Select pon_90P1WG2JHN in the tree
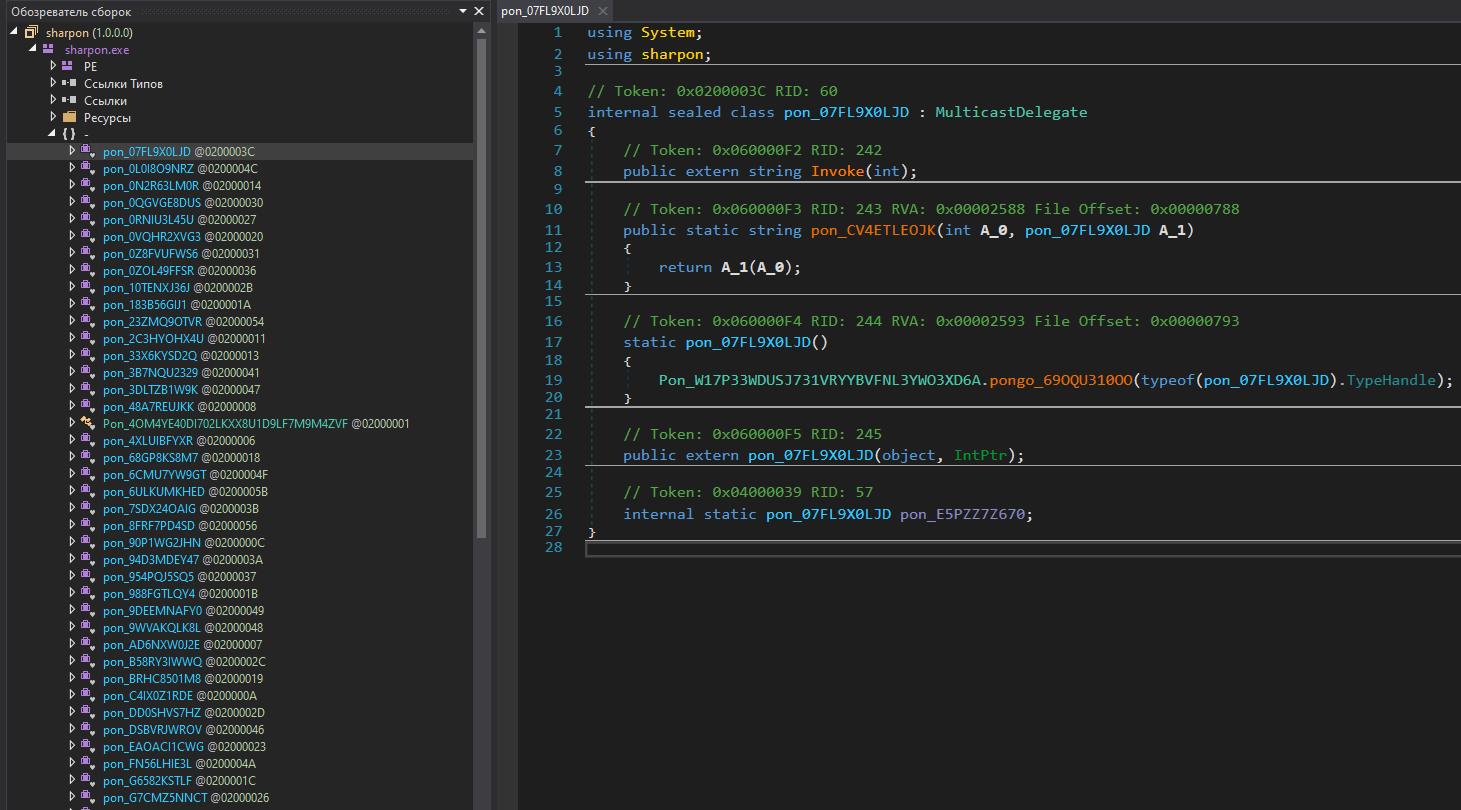 [183, 542]
